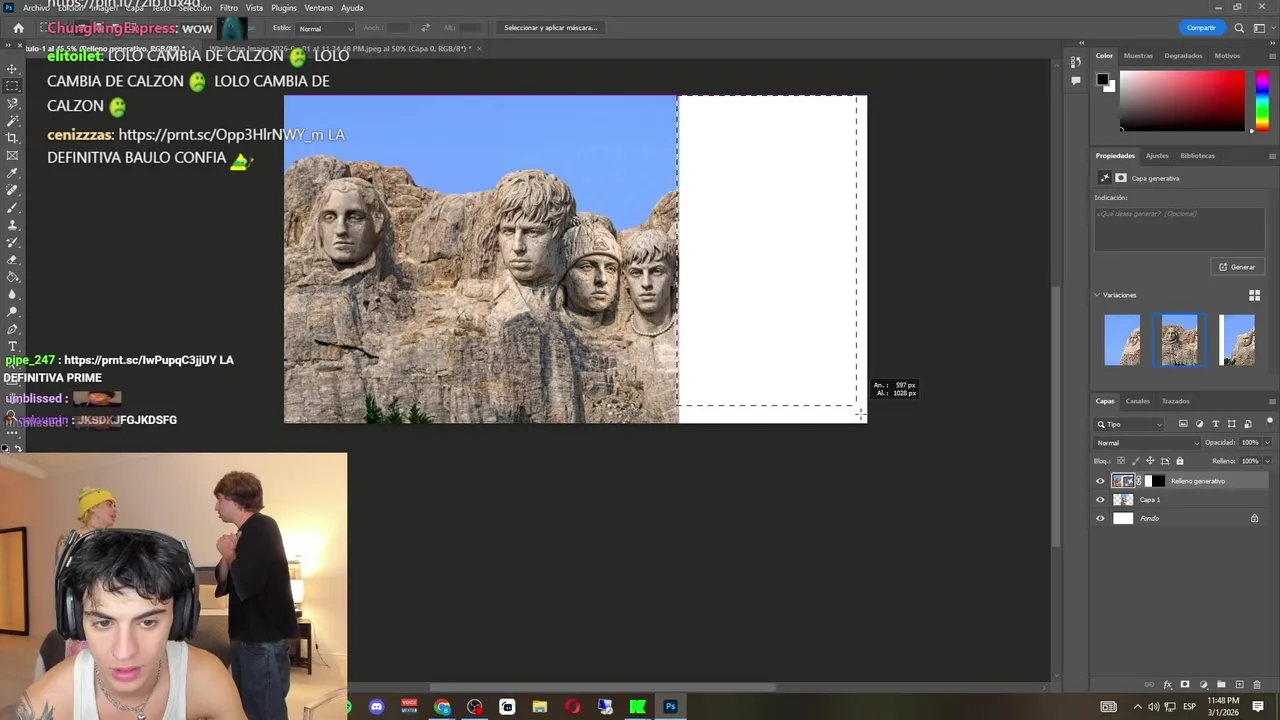The image size is (1280, 720).
Task: Filter layers by adjustment layer icon
Action: click(1199, 424)
